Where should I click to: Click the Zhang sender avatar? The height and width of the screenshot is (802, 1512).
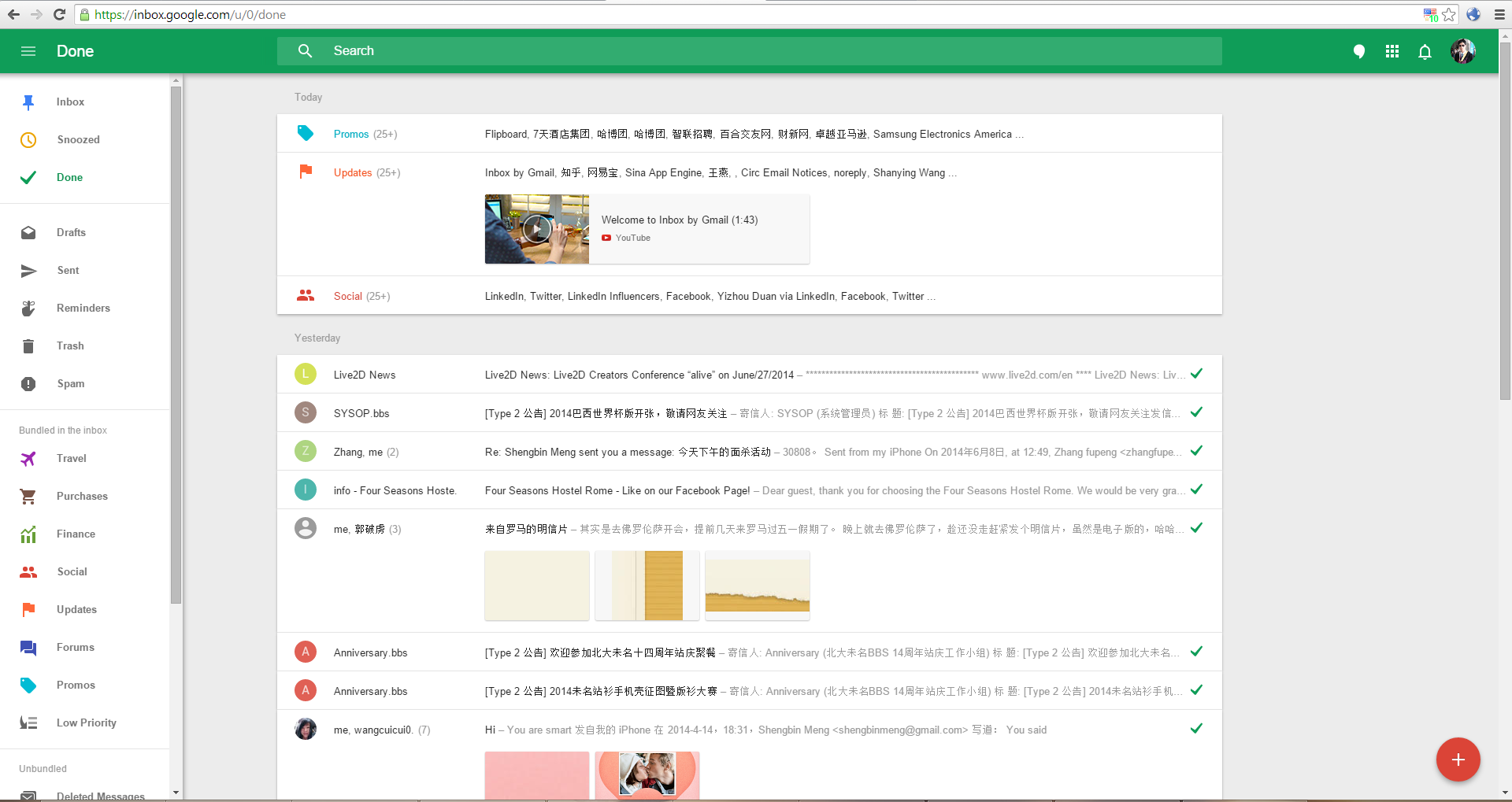[x=306, y=451]
